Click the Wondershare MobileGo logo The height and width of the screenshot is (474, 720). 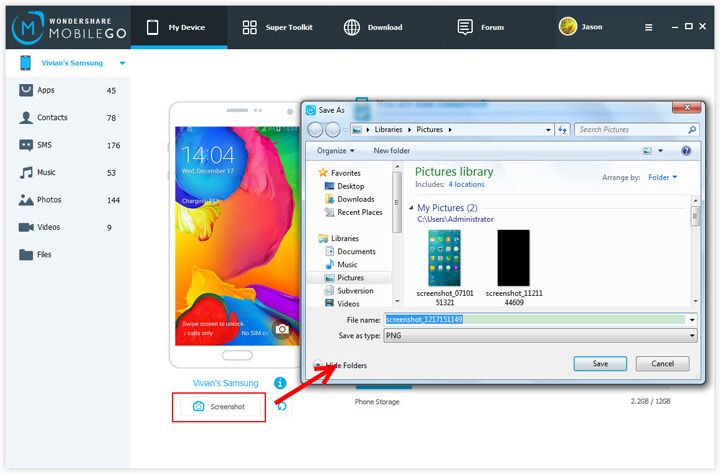69,27
